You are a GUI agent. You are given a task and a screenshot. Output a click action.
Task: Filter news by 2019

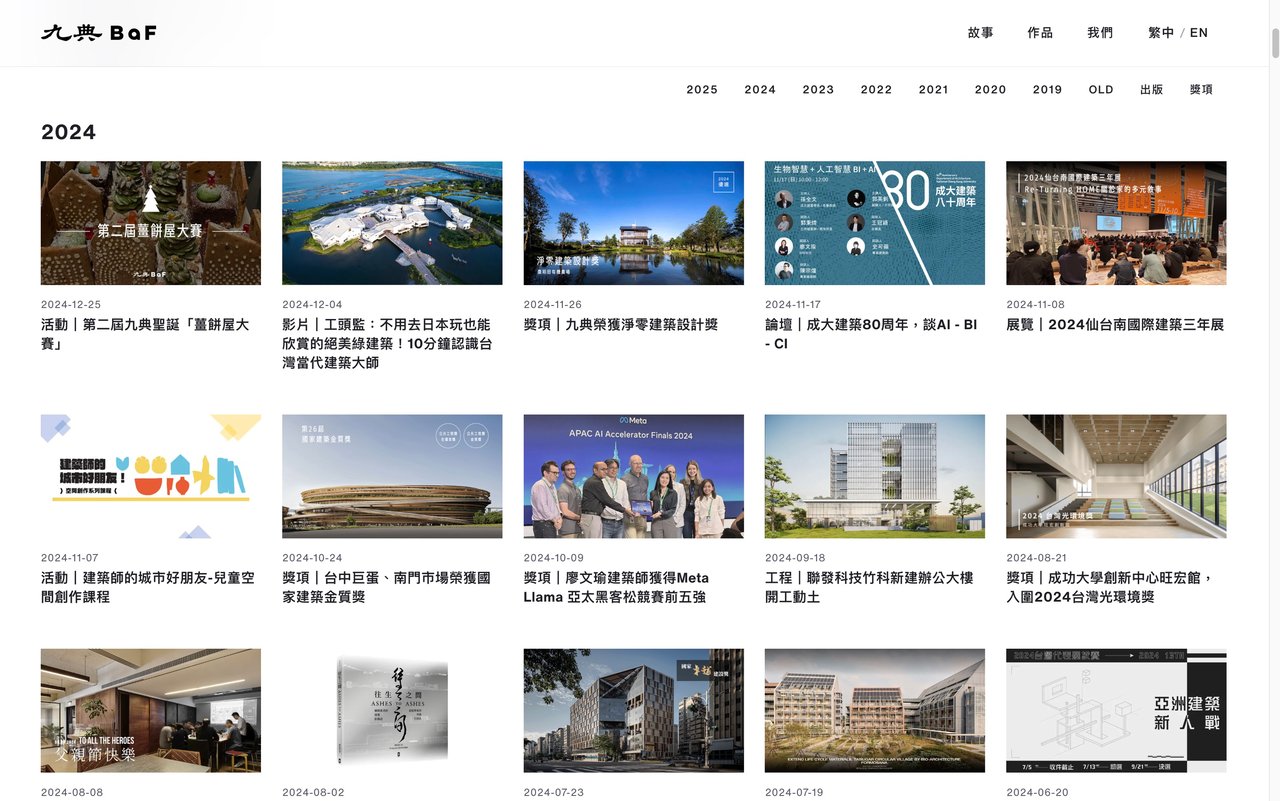(x=1047, y=90)
